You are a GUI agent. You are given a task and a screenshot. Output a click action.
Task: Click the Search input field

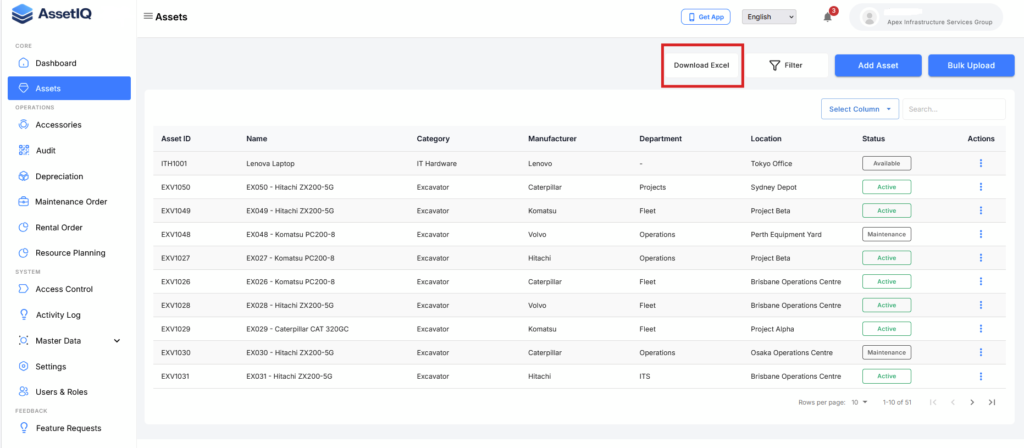tap(953, 109)
